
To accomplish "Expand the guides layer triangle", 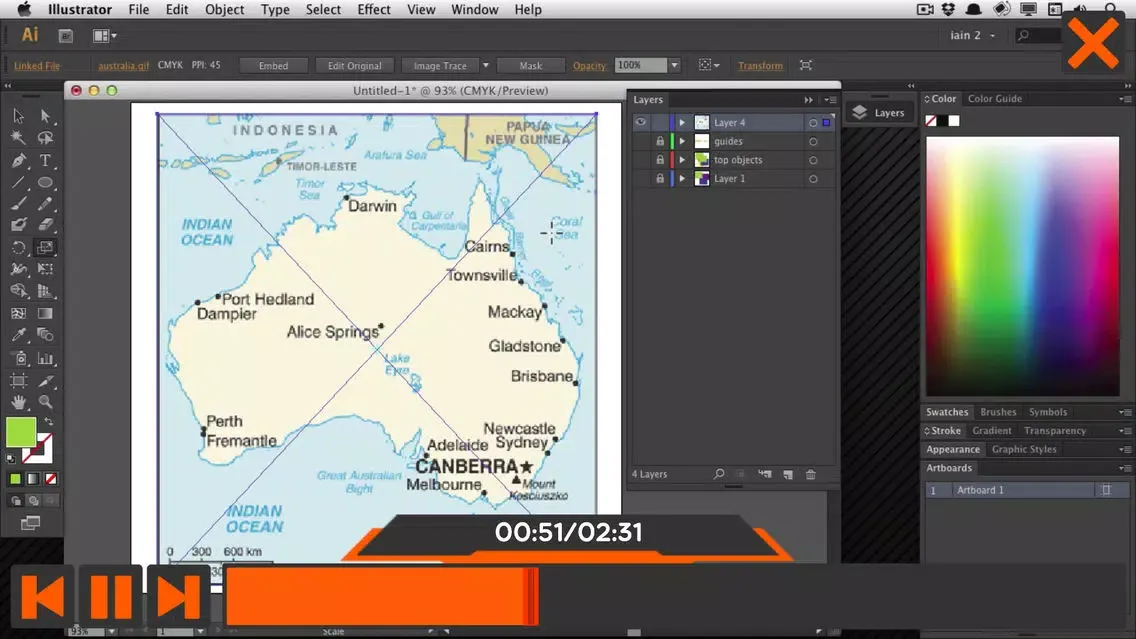I will point(682,141).
